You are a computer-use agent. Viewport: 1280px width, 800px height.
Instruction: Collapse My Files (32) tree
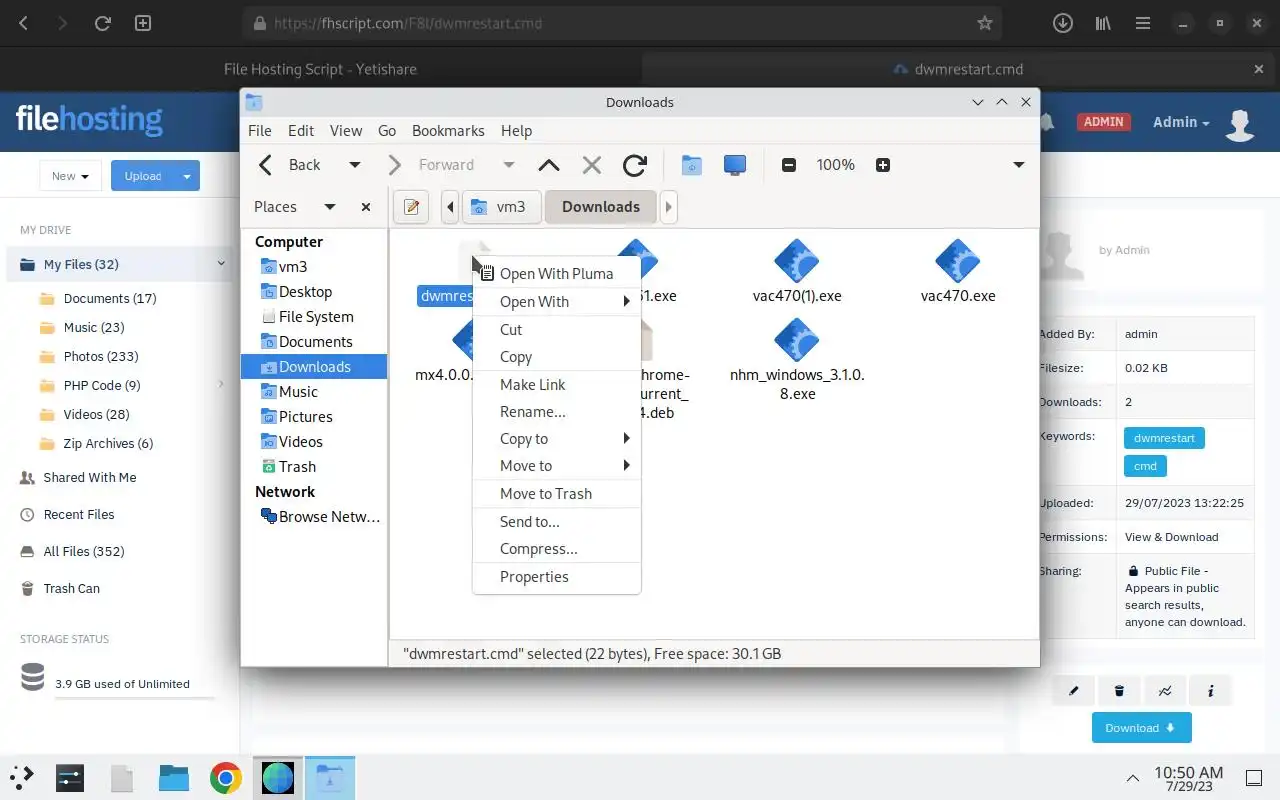221,264
